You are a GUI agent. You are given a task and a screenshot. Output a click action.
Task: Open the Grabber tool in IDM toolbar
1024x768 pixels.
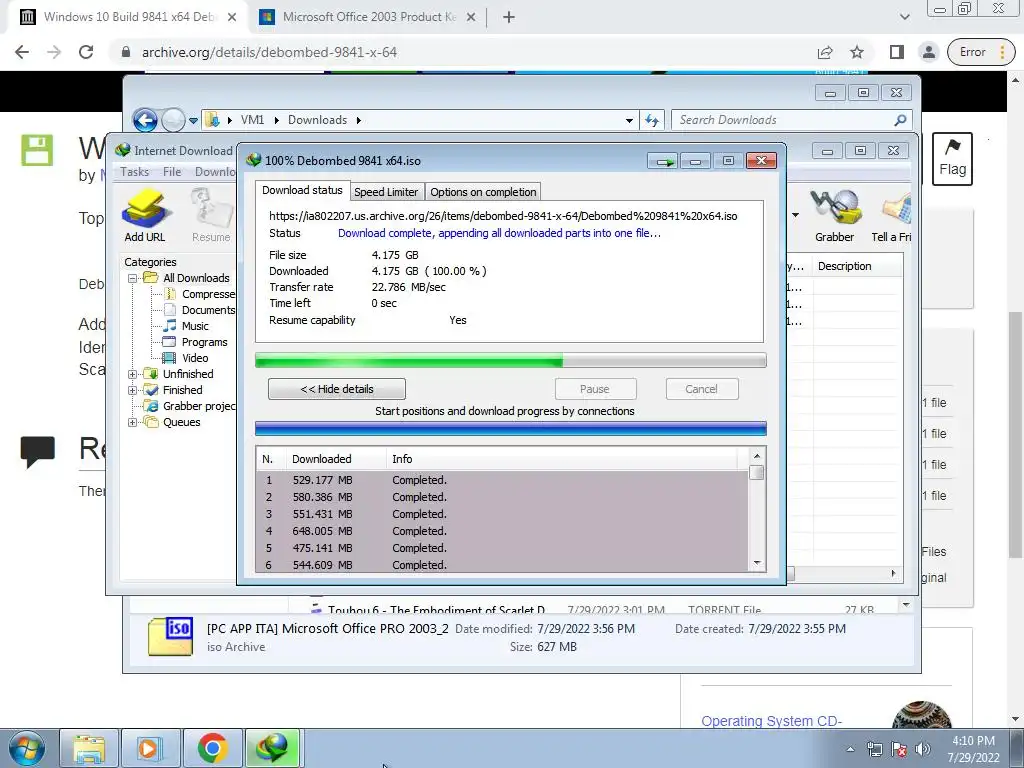click(834, 216)
